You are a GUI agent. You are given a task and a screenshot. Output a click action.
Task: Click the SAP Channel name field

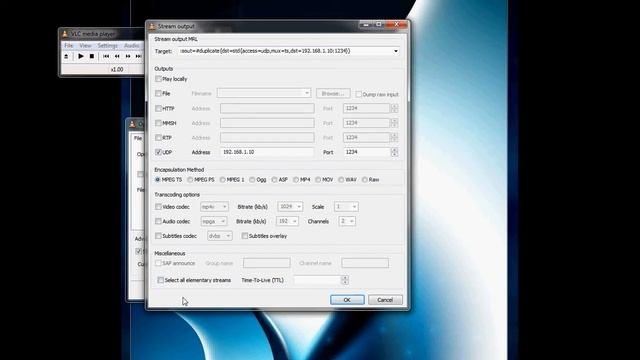(365, 263)
